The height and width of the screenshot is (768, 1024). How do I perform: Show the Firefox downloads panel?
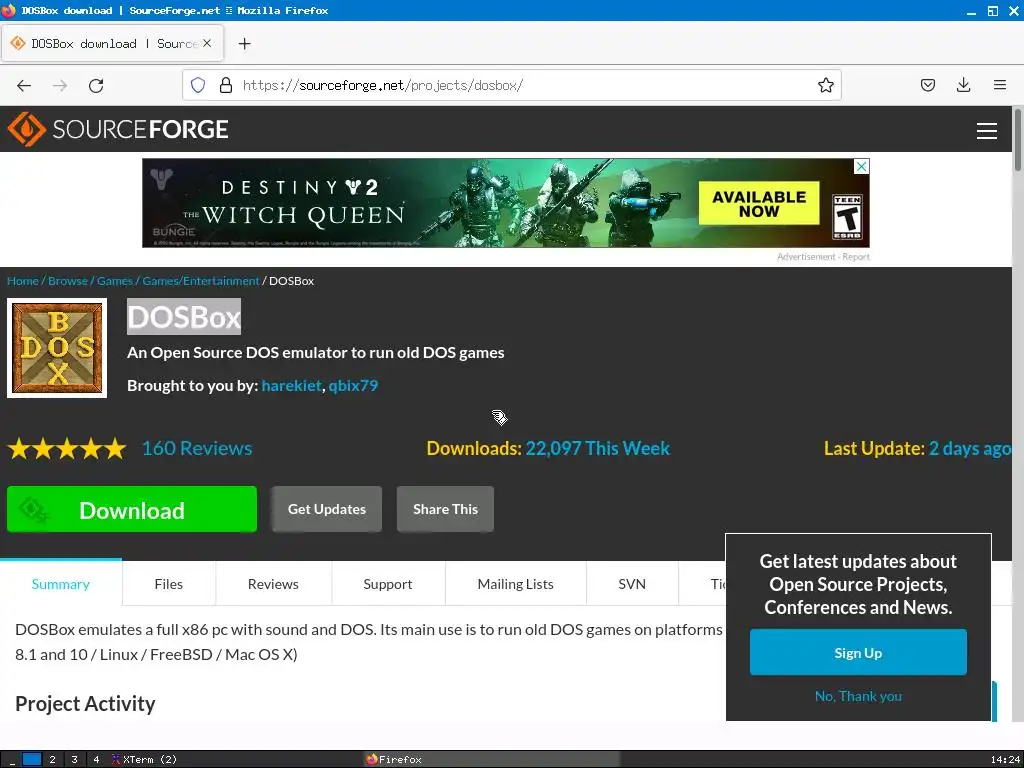pyautogui.click(x=963, y=85)
